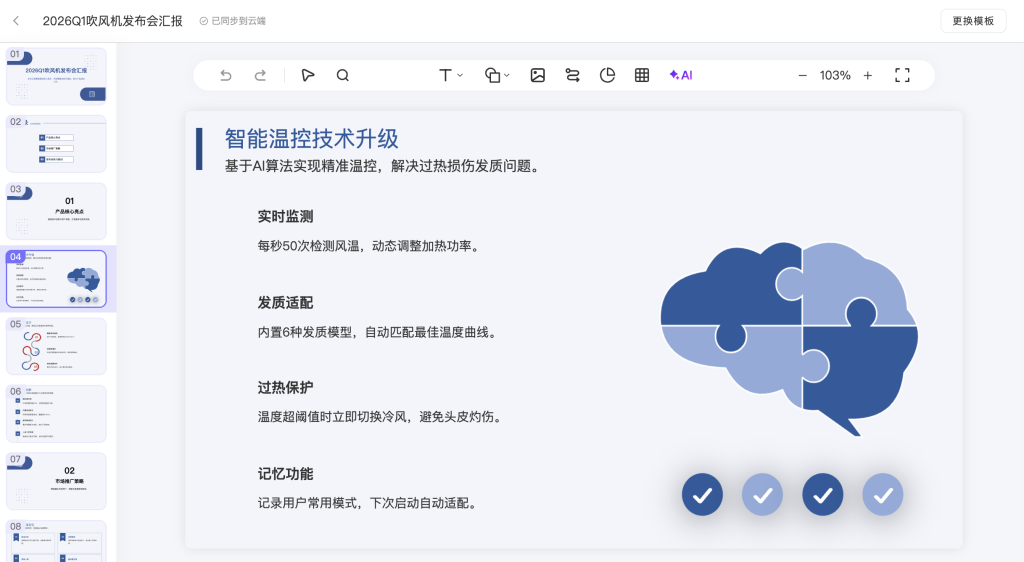
Task: Insert a chart with the pie icon
Action: [607, 75]
